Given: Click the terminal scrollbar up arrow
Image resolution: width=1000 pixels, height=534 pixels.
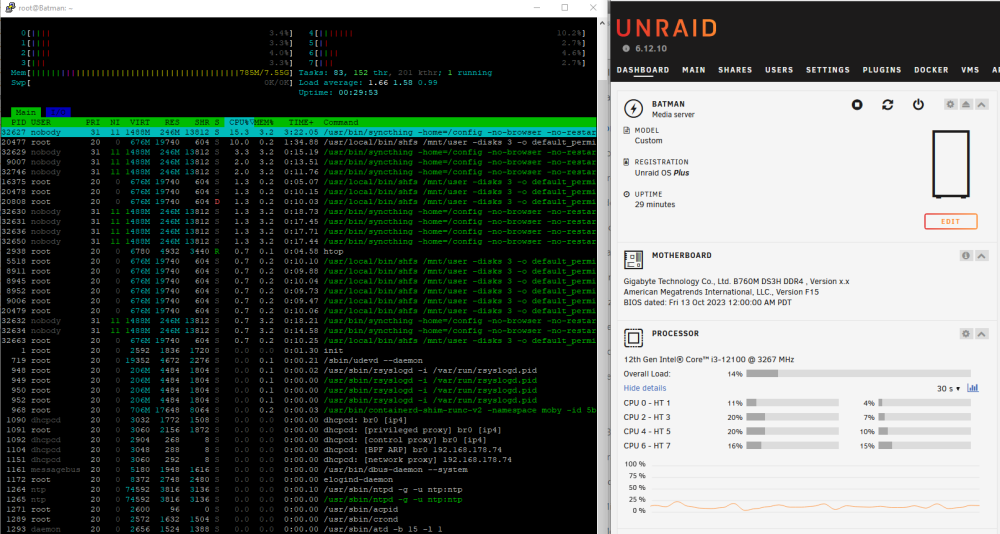Looking at the screenshot, I should pyautogui.click(x=603, y=23).
